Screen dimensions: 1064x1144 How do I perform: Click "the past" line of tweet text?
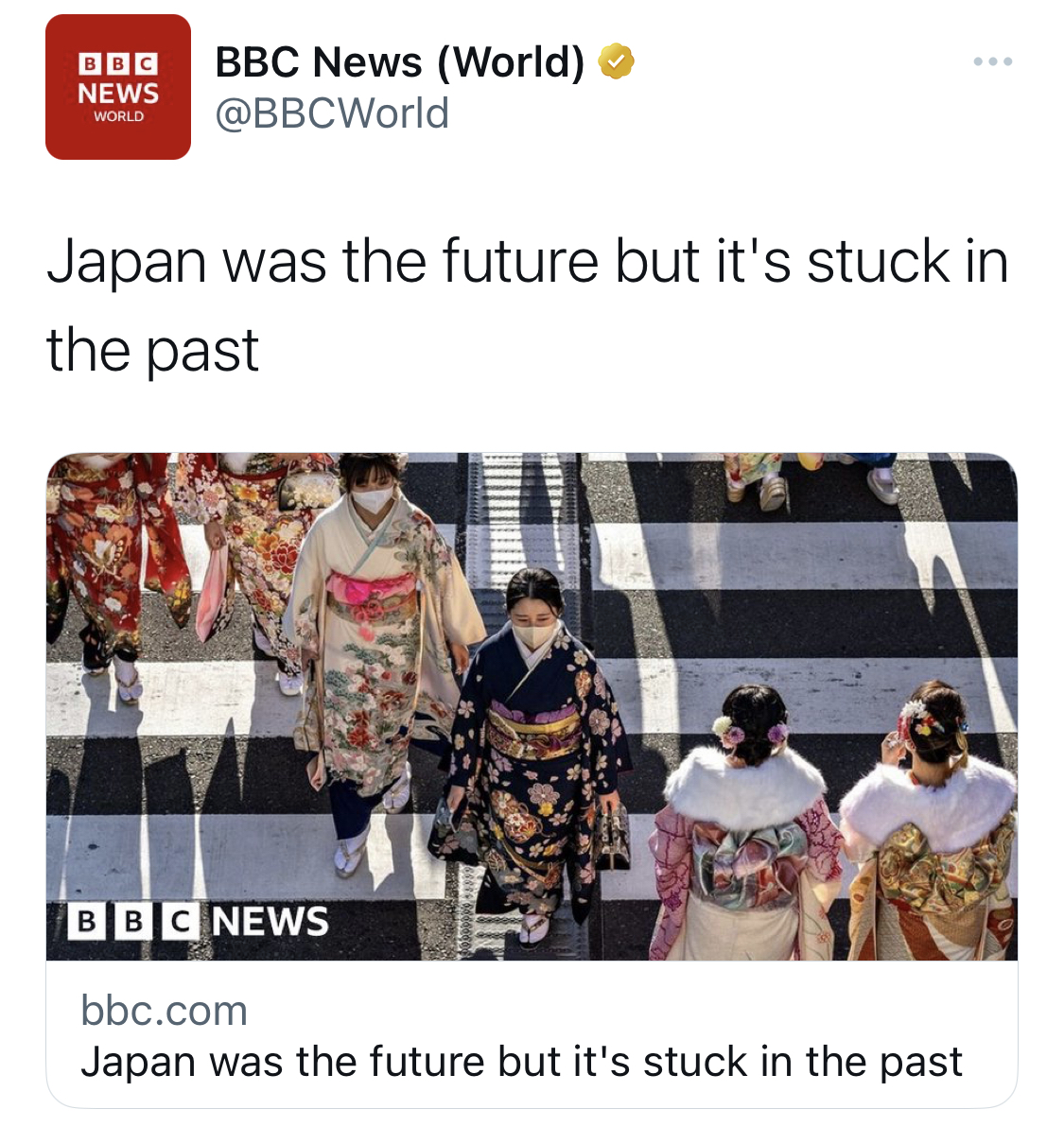coord(152,351)
